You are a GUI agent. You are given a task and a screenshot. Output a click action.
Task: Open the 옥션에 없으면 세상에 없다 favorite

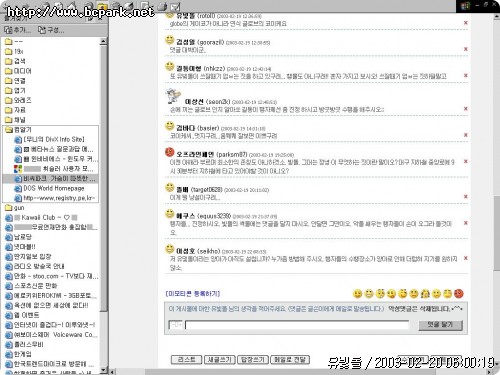(47, 305)
